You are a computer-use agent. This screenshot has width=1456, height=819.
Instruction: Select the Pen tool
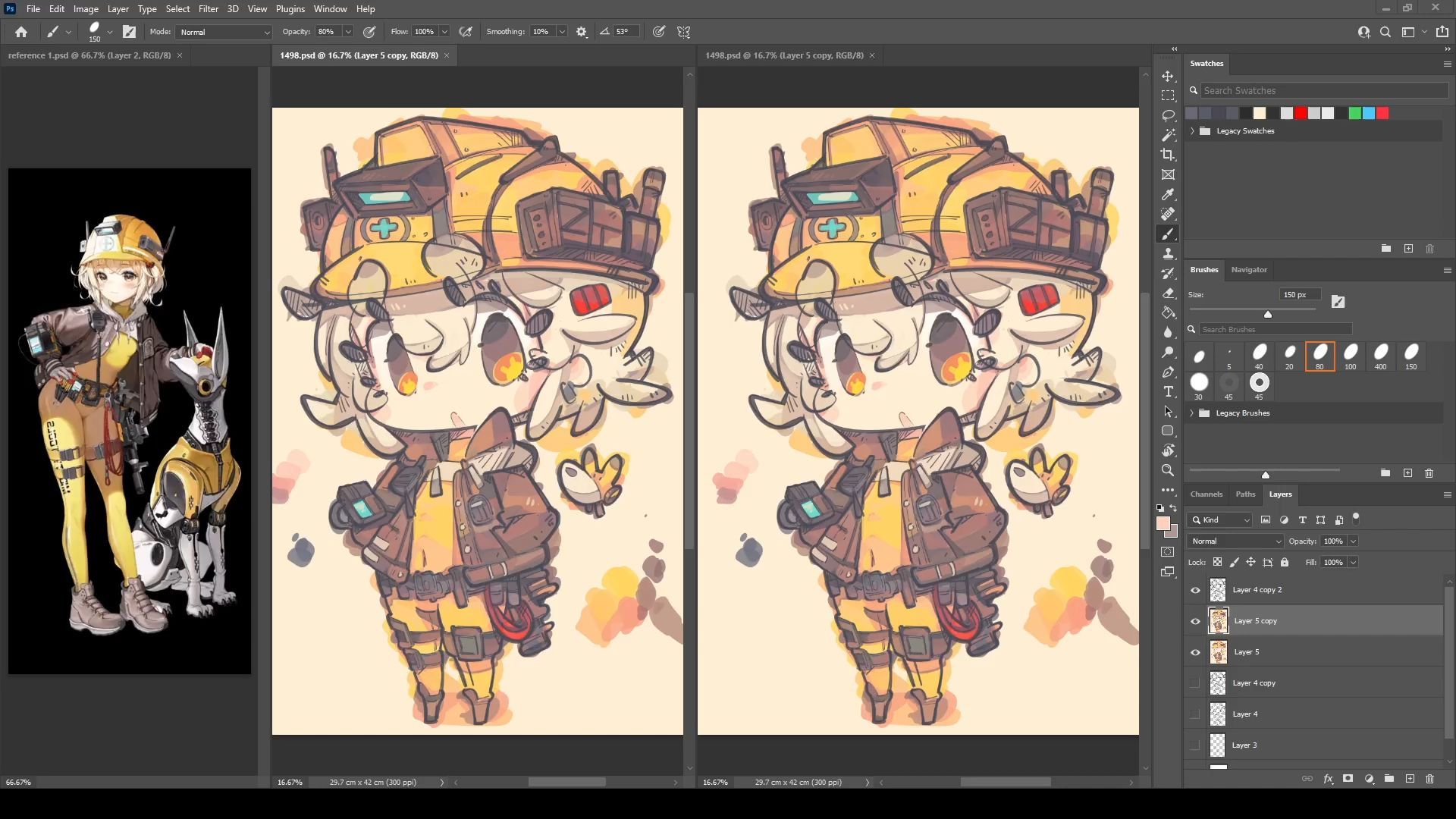click(1168, 372)
